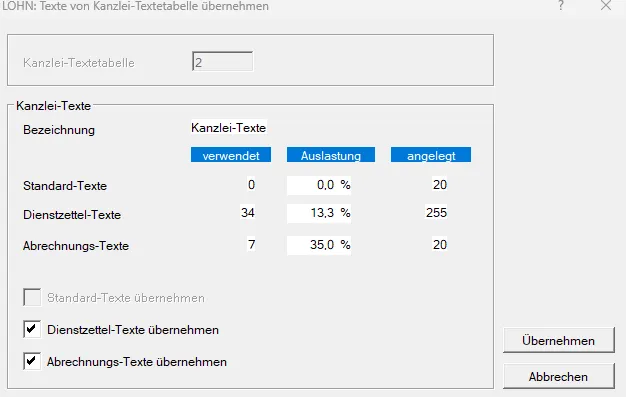Click the Bezeichnung label
626x397 pixels.
[59, 130]
